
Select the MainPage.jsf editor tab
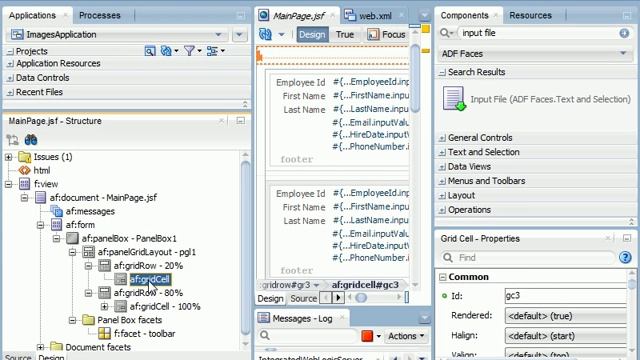[x=298, y=16]
